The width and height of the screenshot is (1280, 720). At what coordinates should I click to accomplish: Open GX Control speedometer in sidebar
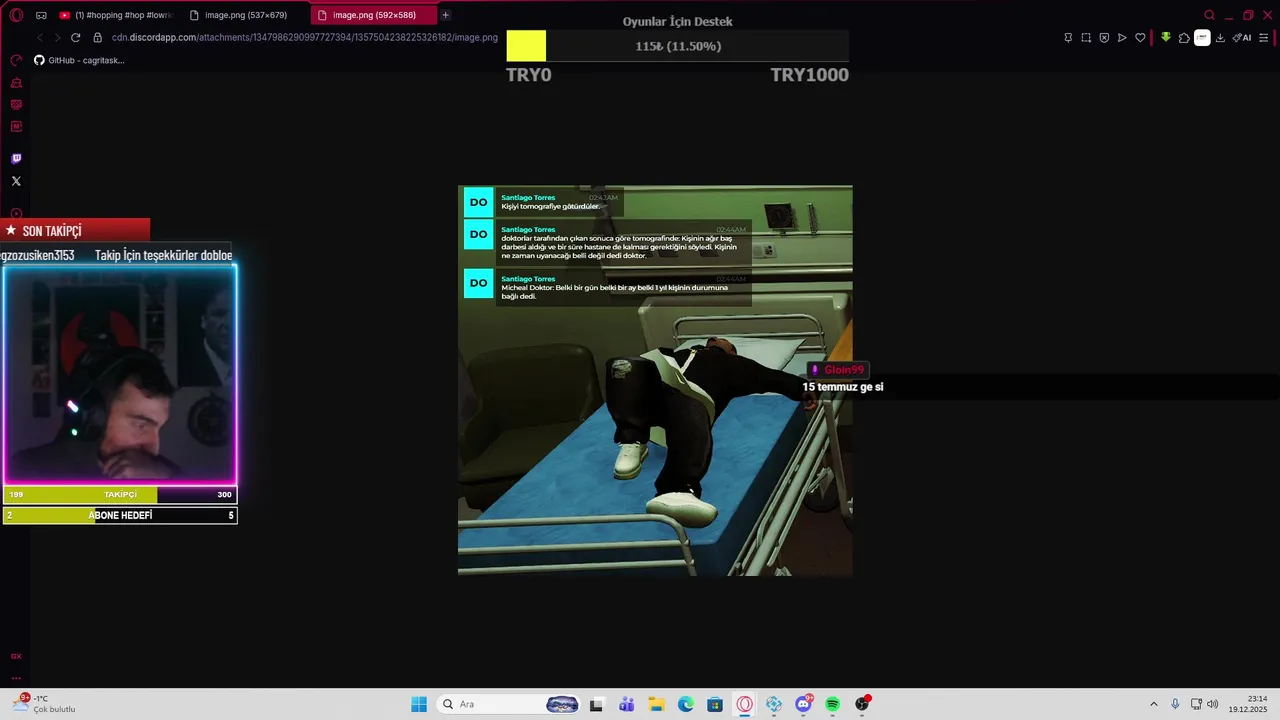16,60
